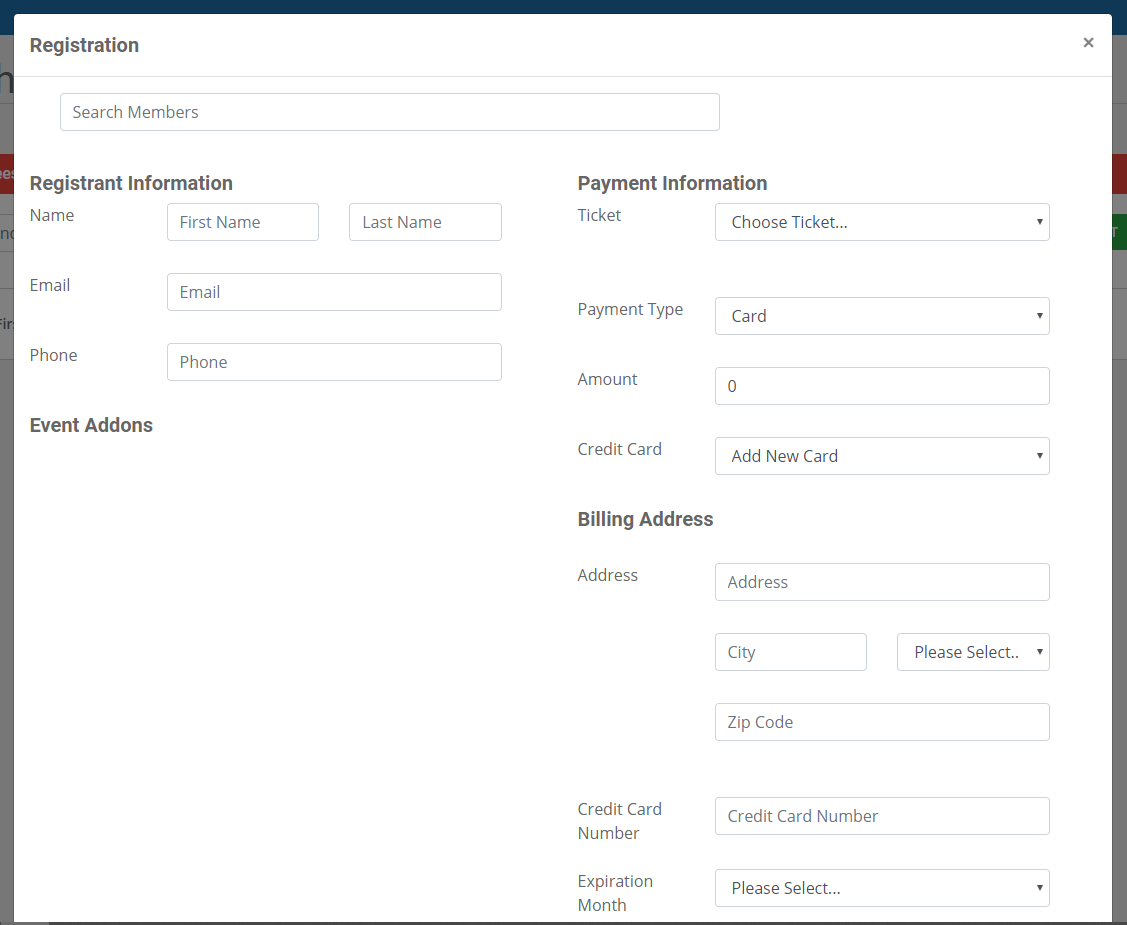Click the Billing Address heading
Screen dimensions: 1127x925
tap(645, 519)
